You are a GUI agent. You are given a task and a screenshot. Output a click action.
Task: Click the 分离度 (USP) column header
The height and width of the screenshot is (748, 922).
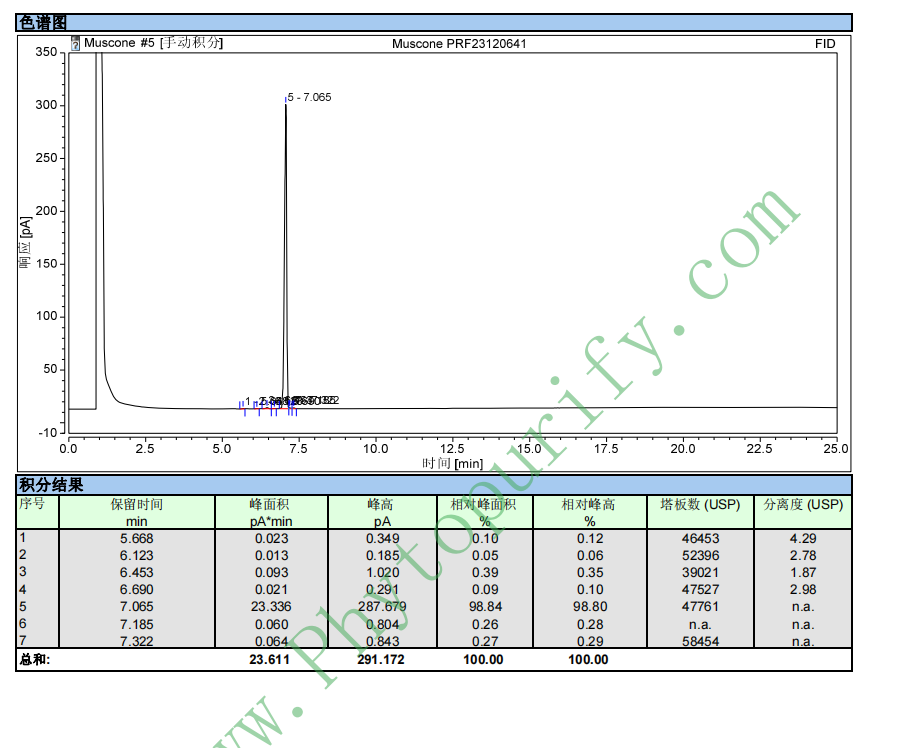[x=803, y=505]
